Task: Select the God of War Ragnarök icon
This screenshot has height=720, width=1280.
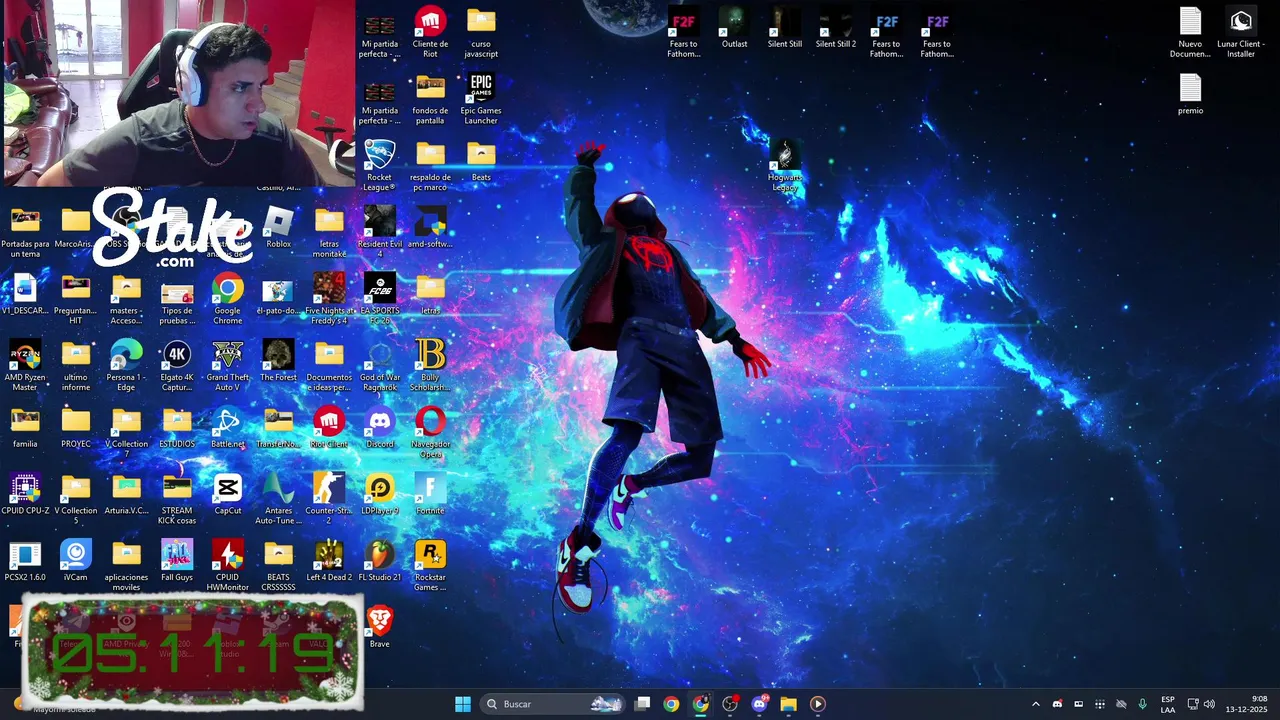Action: pos(380,366)
